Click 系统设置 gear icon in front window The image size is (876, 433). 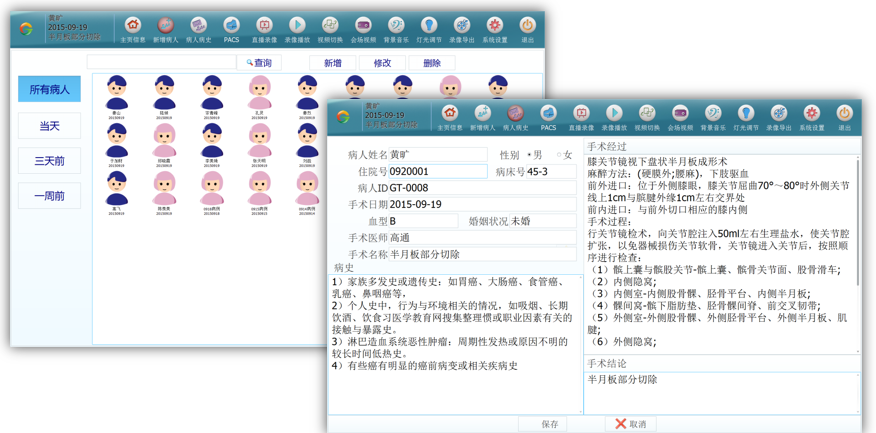click(811, 116)
